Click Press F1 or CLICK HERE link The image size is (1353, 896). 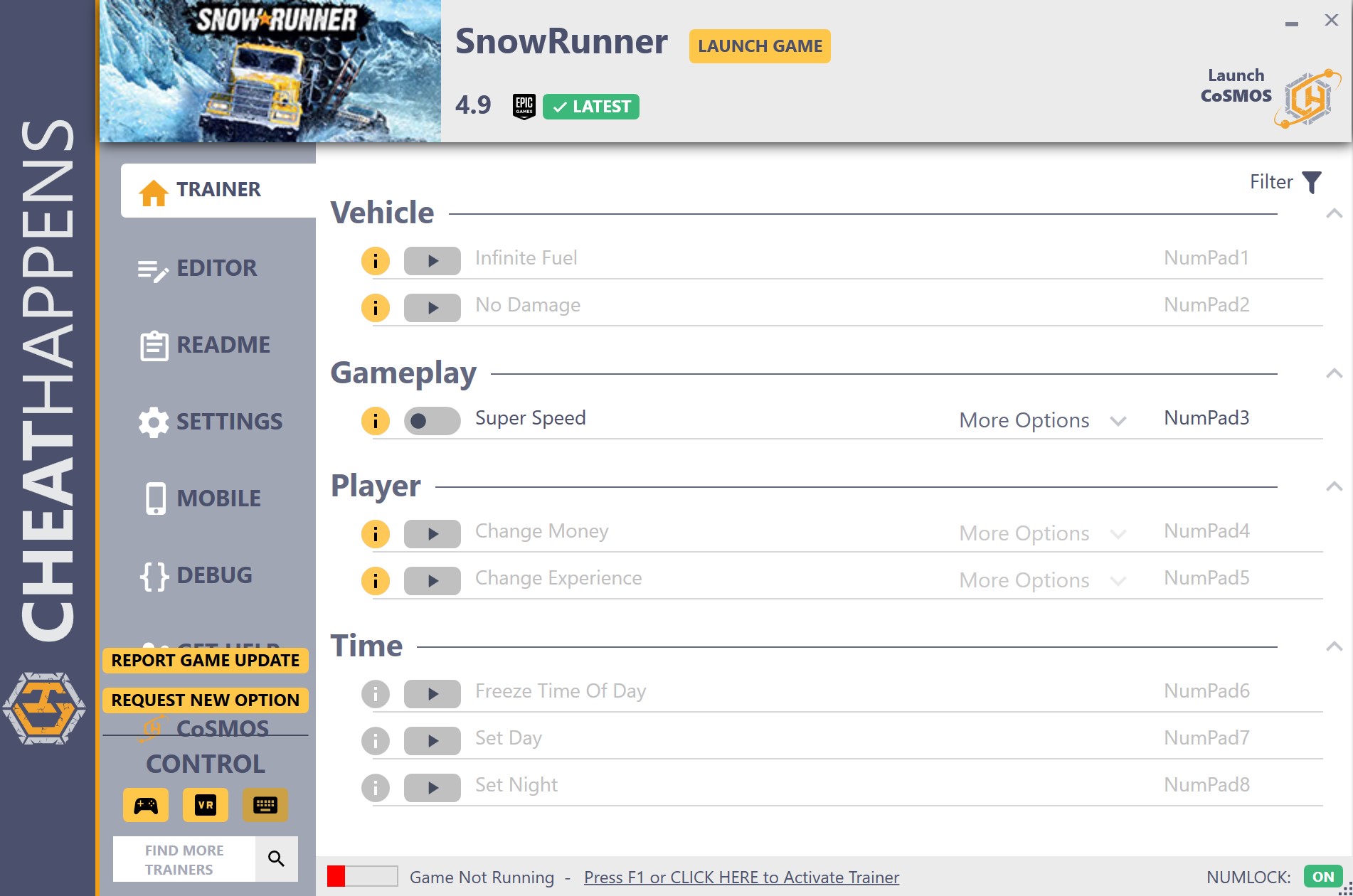click(741, 878)
